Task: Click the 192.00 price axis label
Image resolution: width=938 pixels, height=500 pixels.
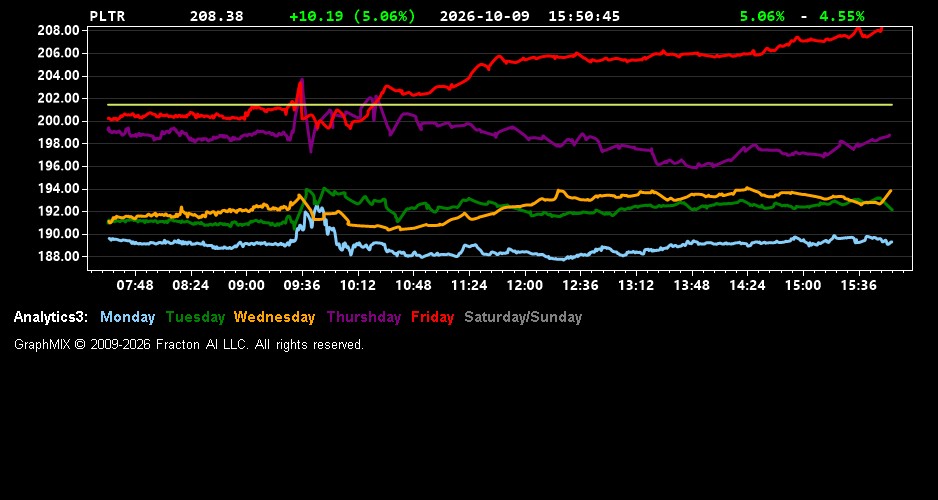Action: tap(59, 211)
